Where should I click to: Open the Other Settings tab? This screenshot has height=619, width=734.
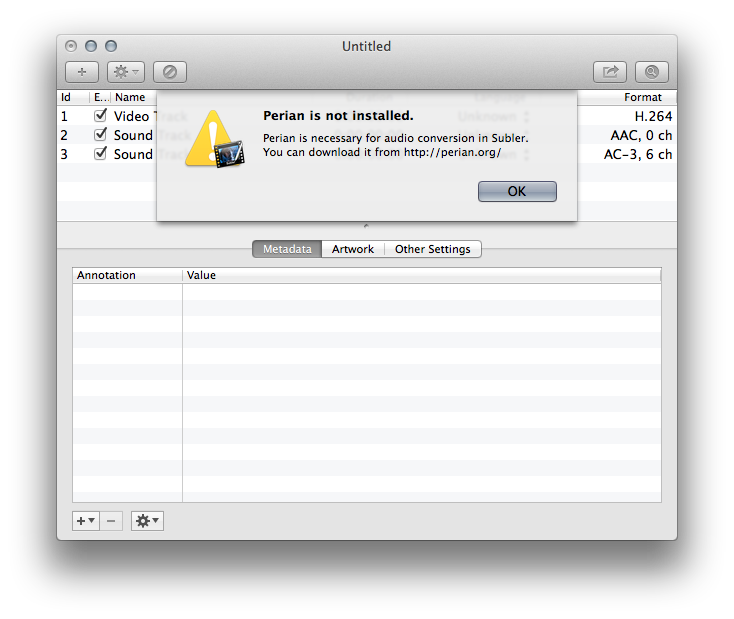point(433,249)
